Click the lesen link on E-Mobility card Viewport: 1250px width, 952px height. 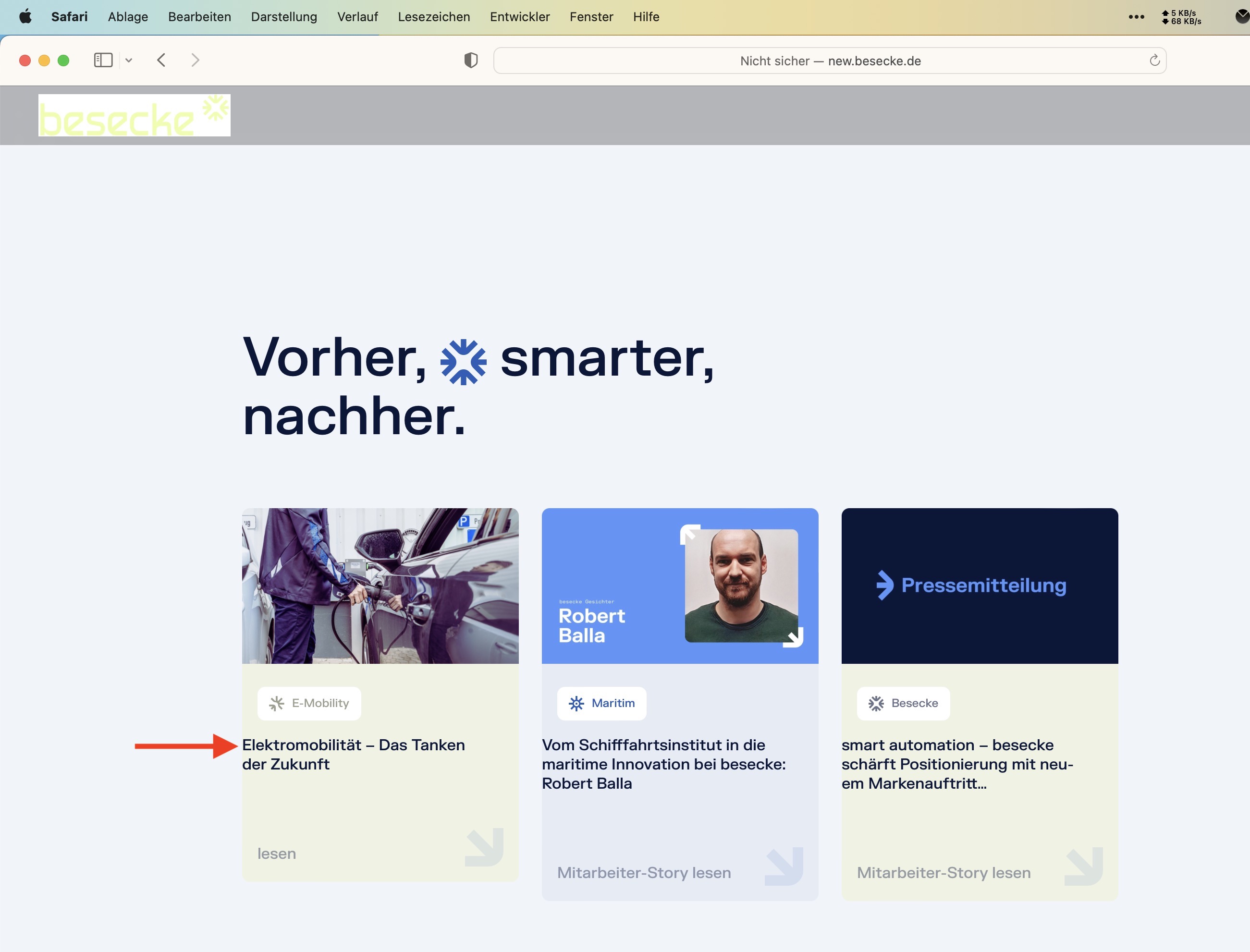277,854
